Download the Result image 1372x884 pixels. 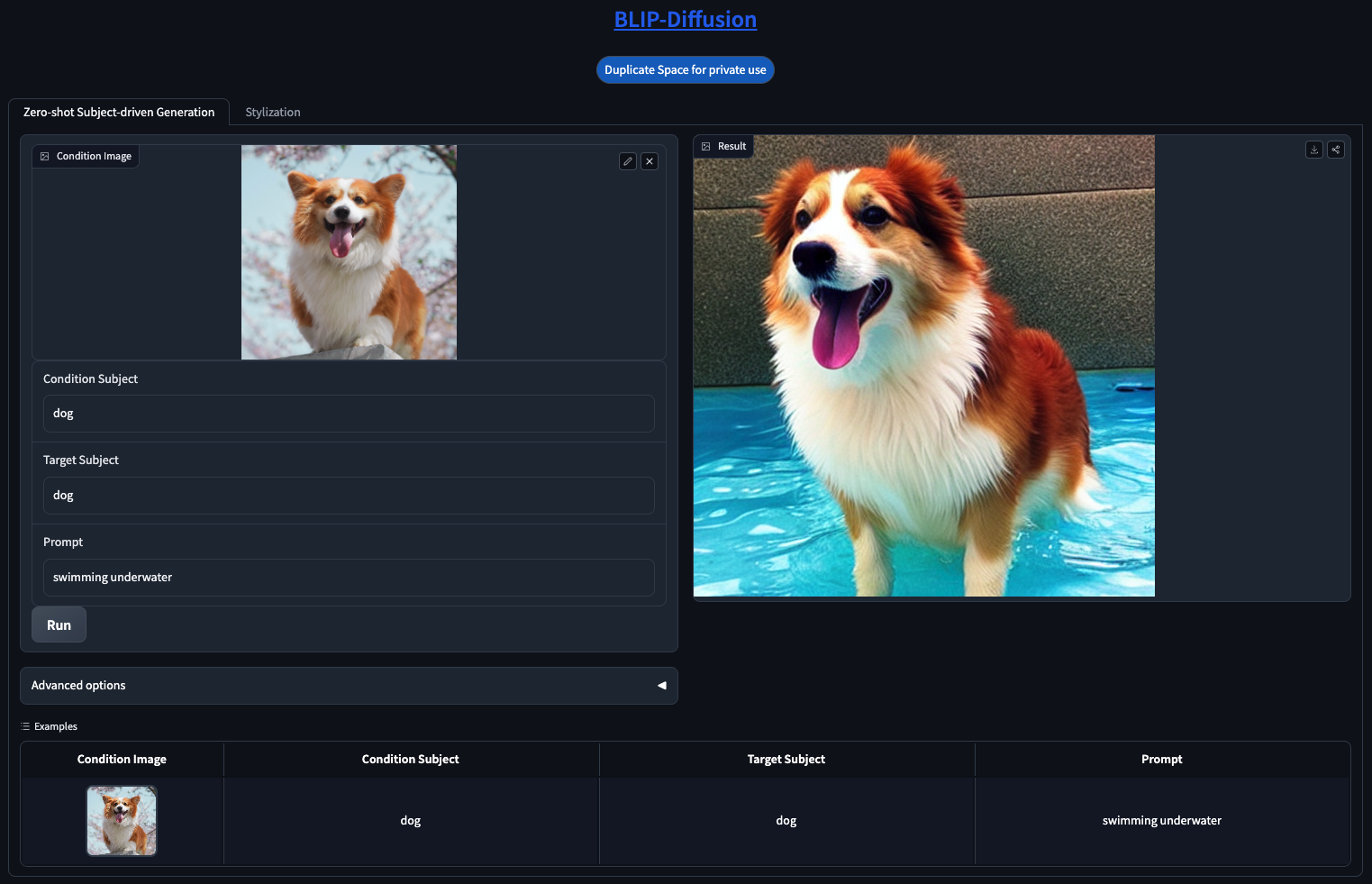click(x=1314, y=150)
